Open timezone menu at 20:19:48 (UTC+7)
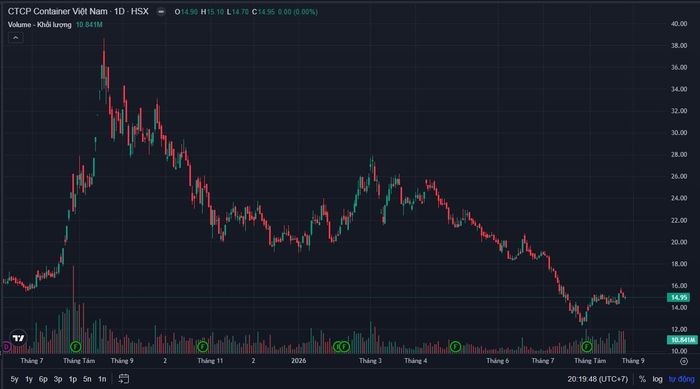The height and width of the screenshot is (389, 700). coord(597,379)
